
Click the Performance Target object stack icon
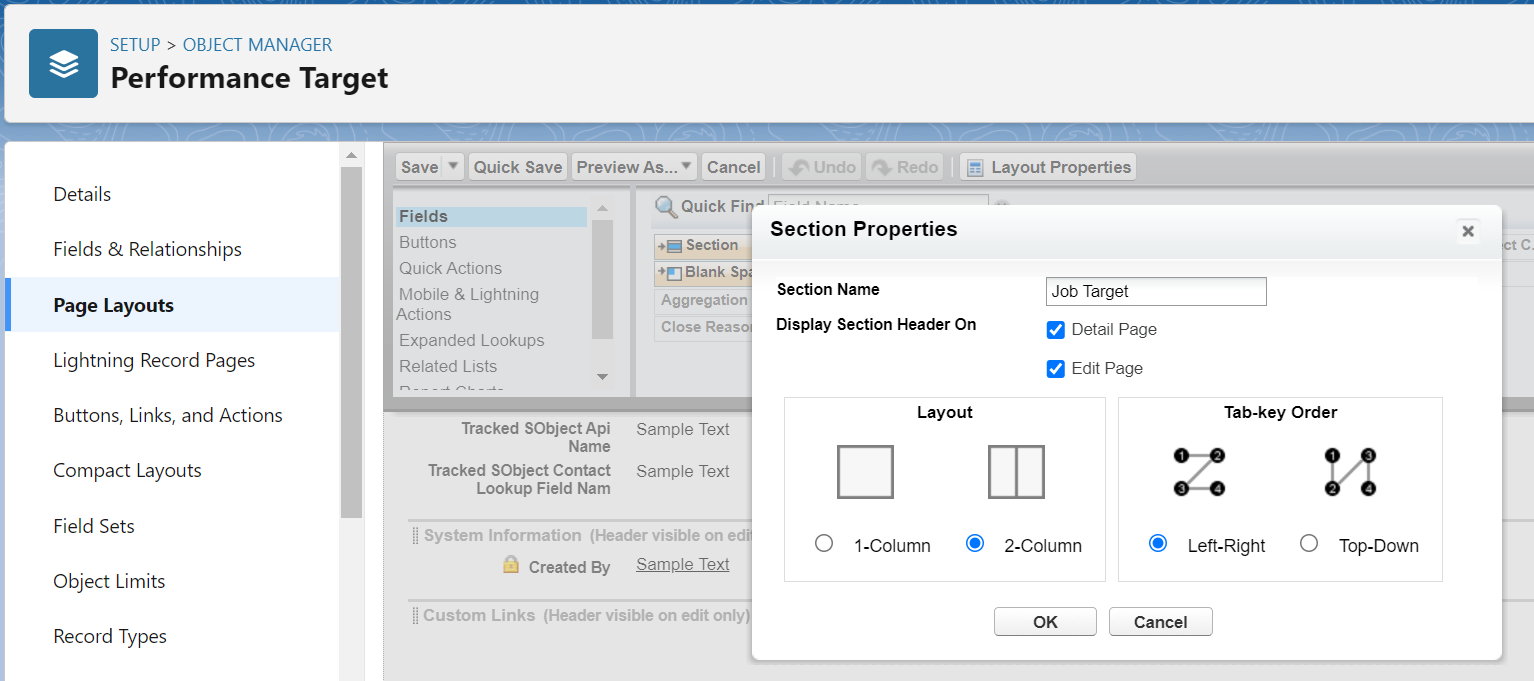[x=63, y=64]
